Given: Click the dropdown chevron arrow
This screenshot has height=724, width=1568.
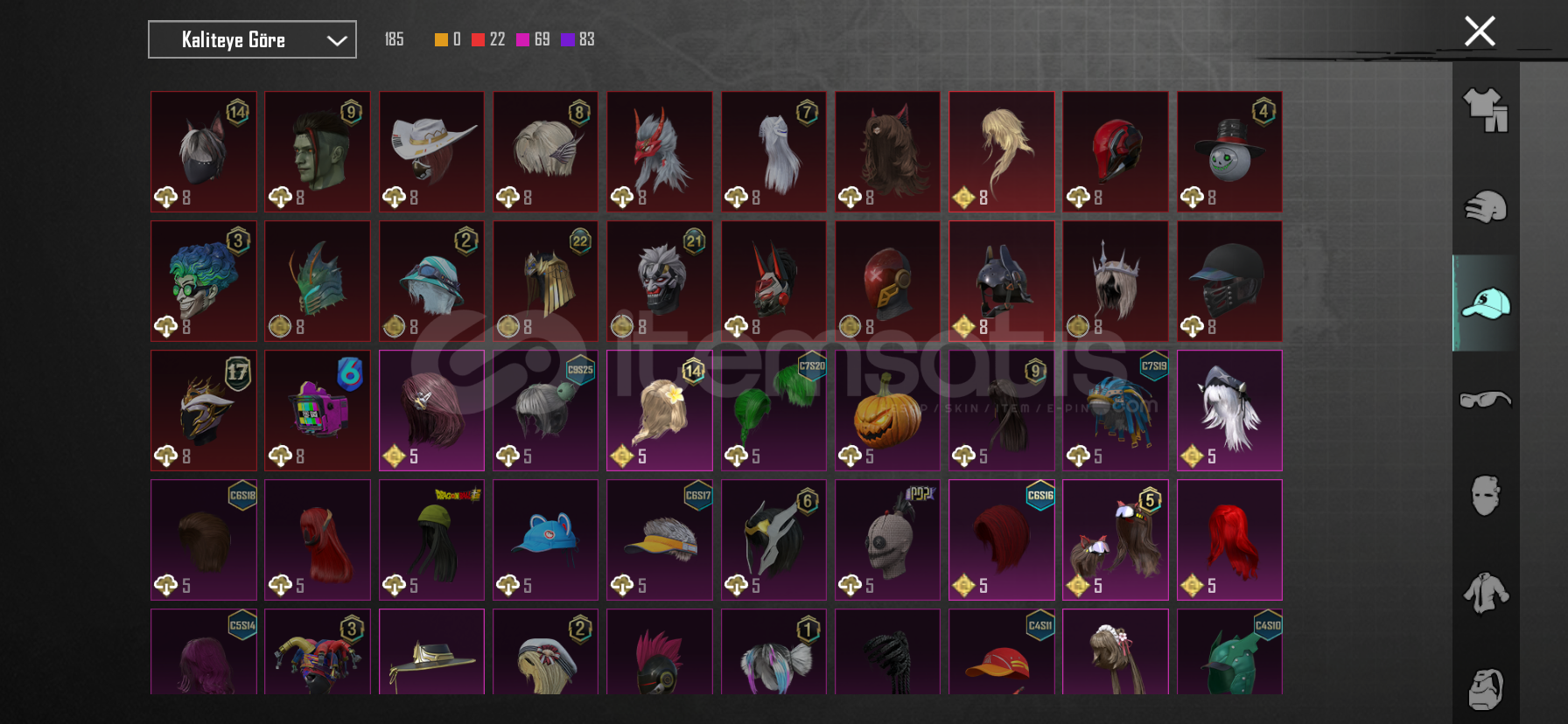Looking at the screenshot, I should 337,40.
